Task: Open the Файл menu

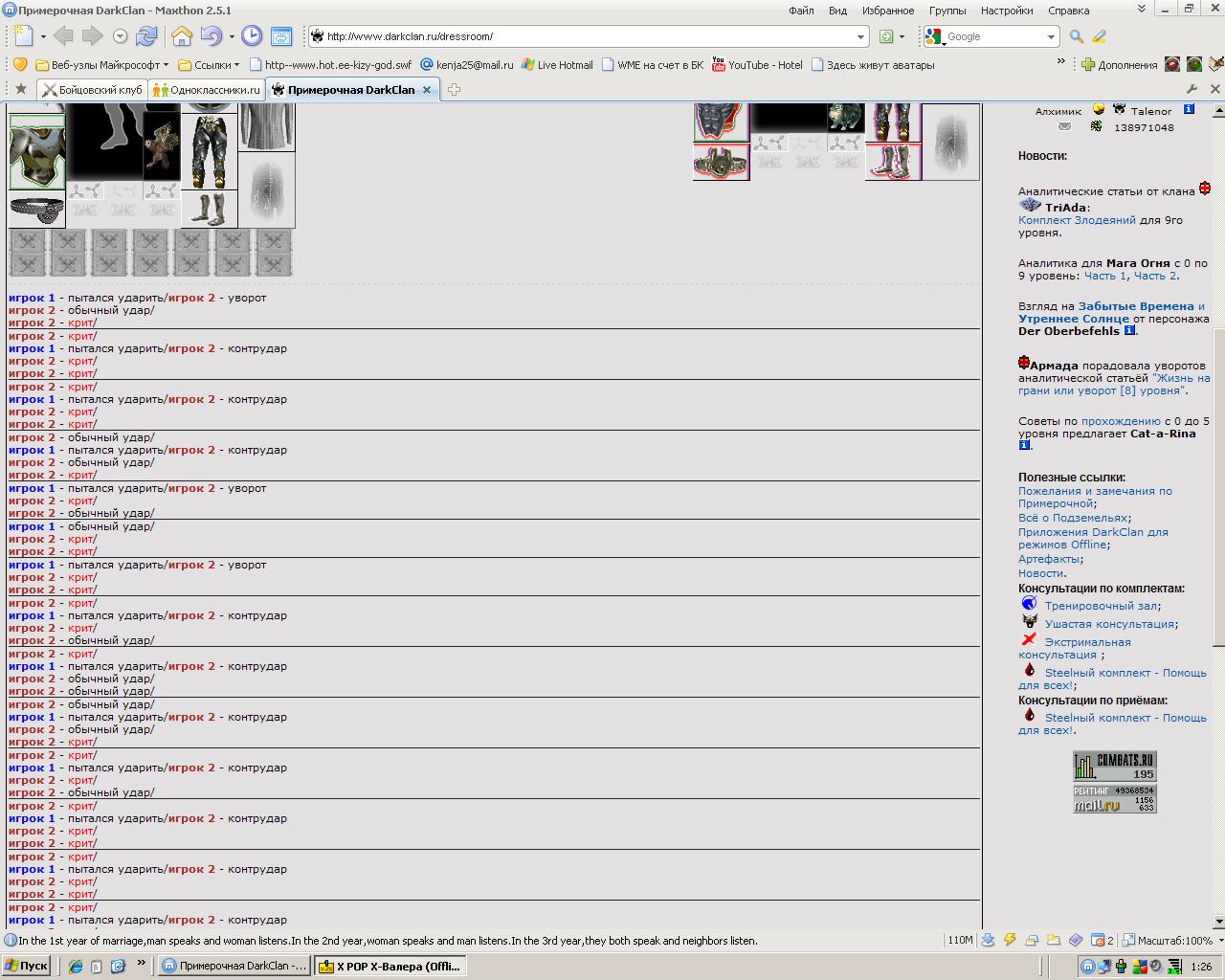Action: tap(801, 11)
